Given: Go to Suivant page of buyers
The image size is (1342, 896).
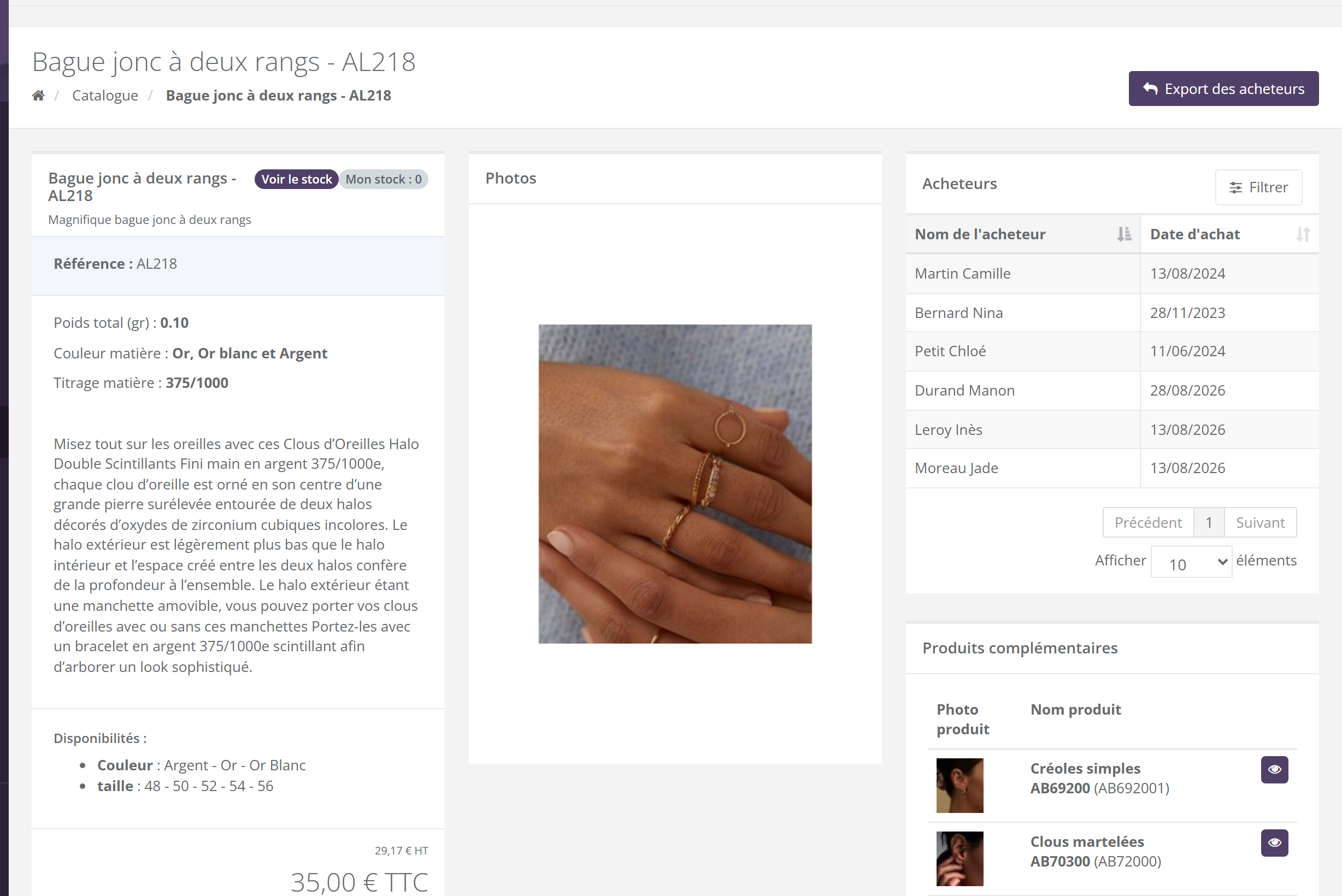Looking at the screenshot, I should pos(1259,522).
